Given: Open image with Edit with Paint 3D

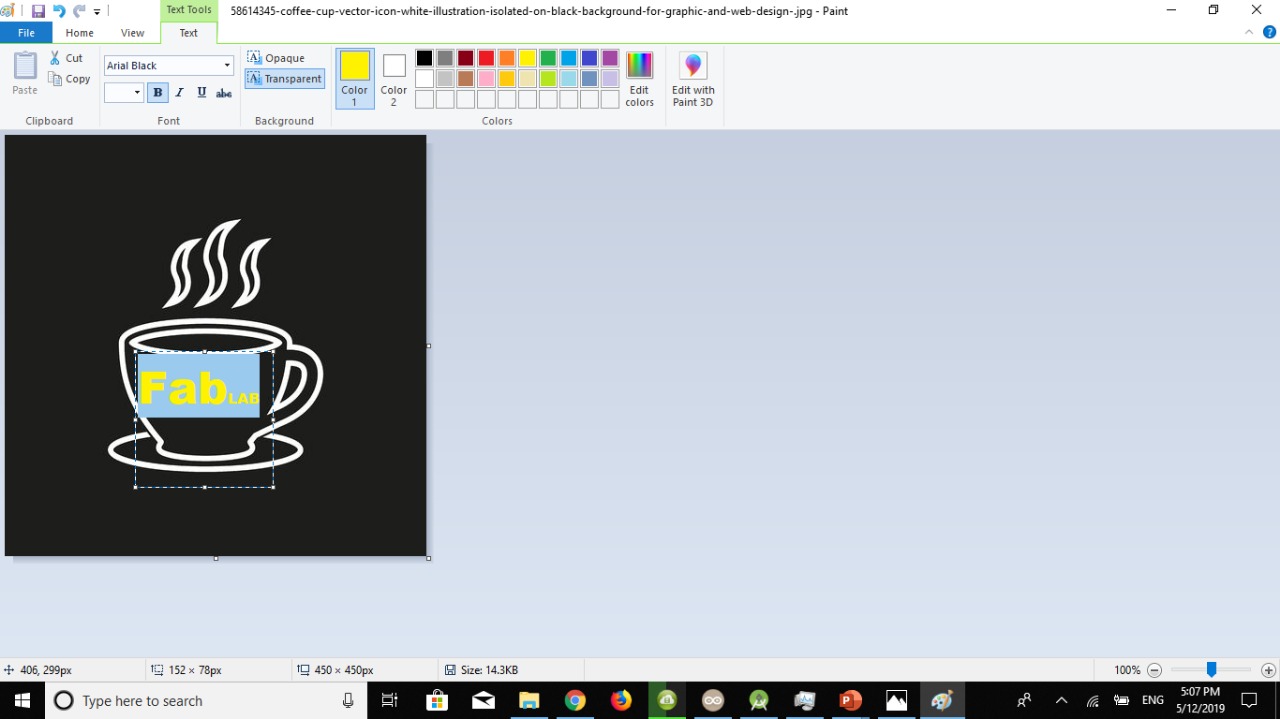Looking at the screenshot, I should coord(693,78).
